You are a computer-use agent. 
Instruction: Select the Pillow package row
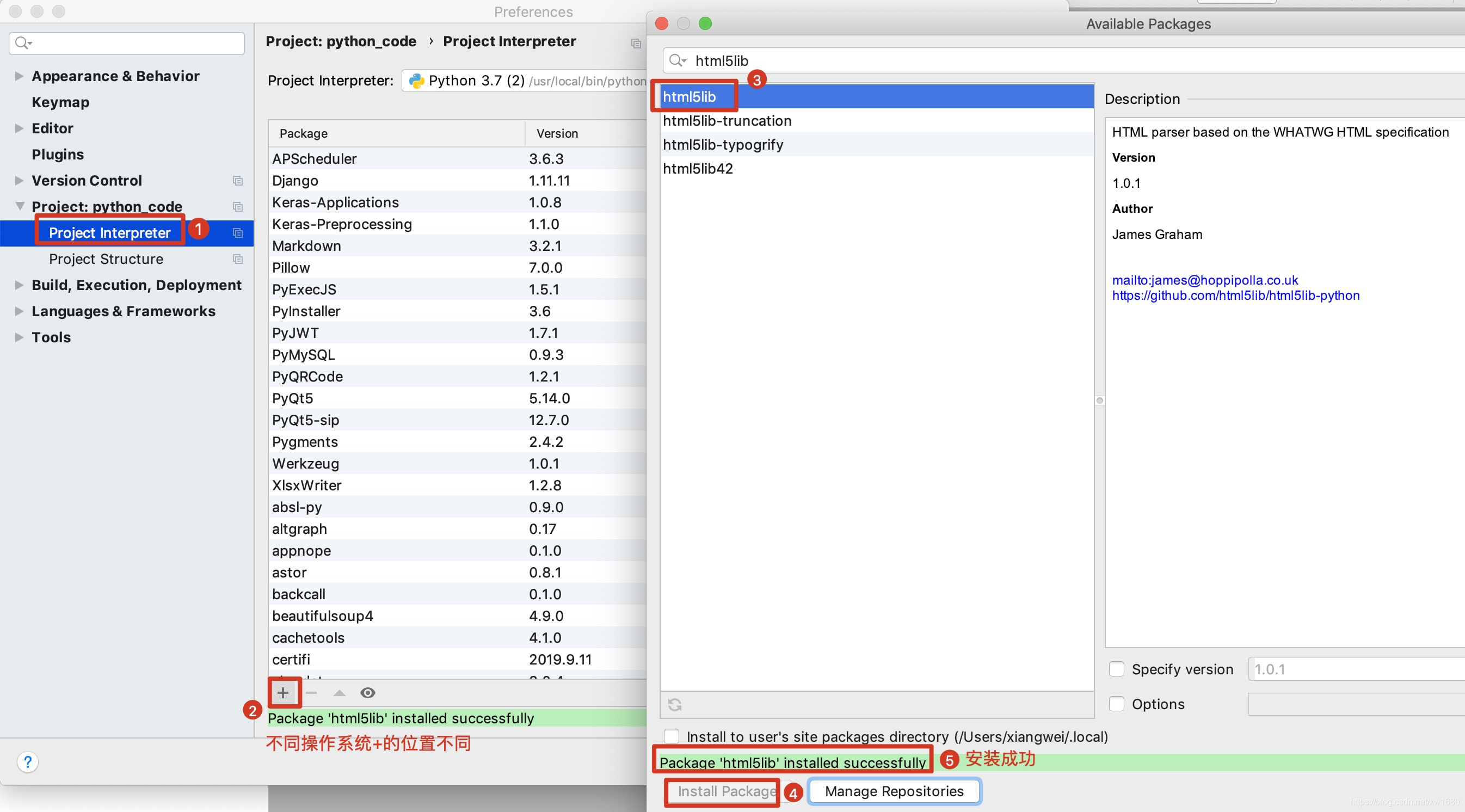[457, 267]
